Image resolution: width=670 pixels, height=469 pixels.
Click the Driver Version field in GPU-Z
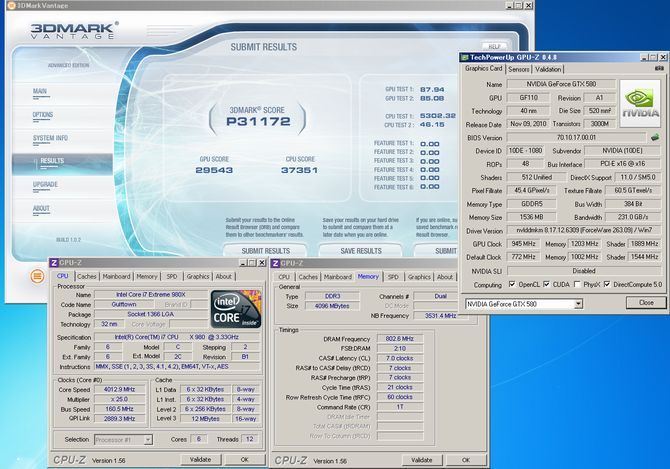[584, 230]
